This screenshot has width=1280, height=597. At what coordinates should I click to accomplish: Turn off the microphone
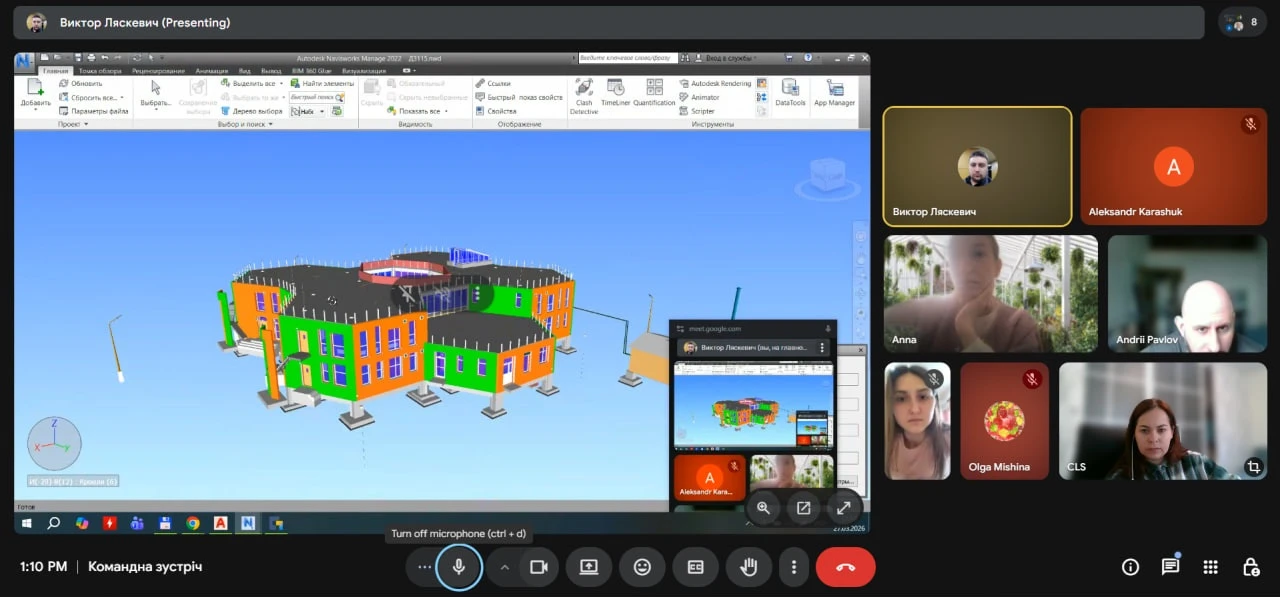tap(459, 567)
